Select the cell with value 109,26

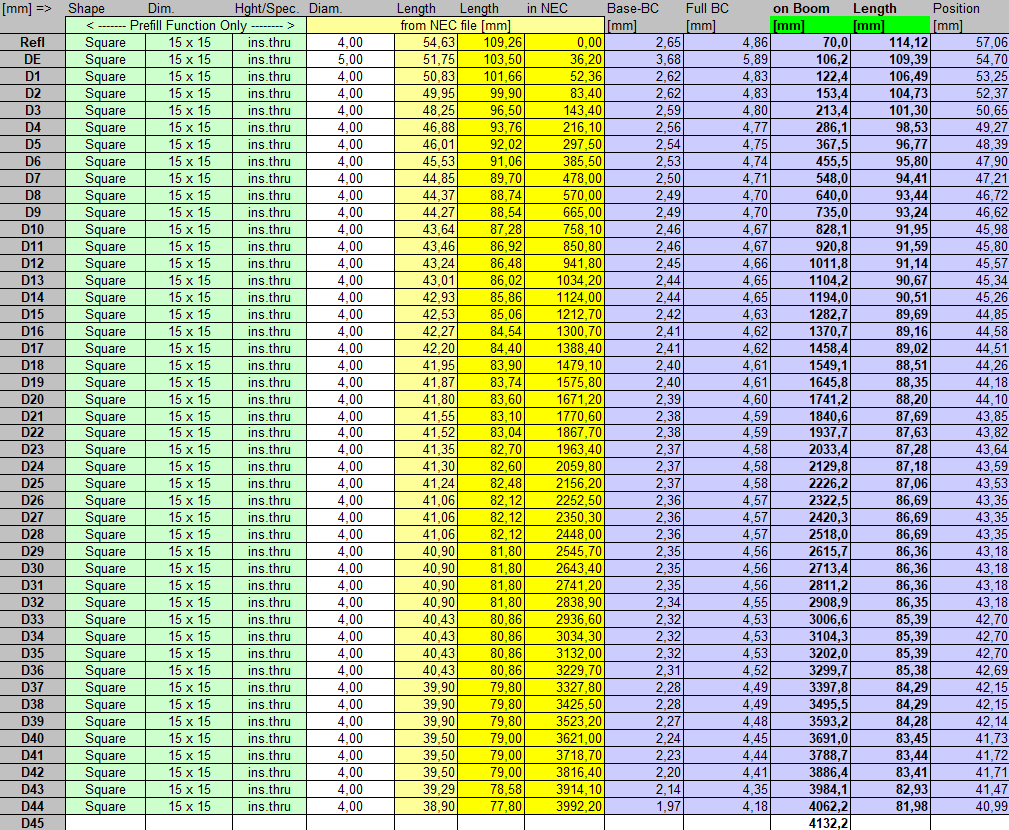(x=491, y=42)
